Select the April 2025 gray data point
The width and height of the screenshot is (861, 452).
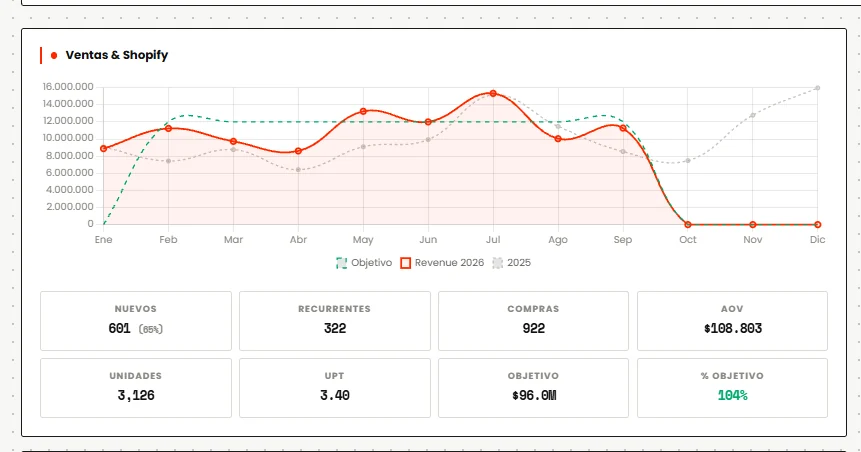click(298, 170)
